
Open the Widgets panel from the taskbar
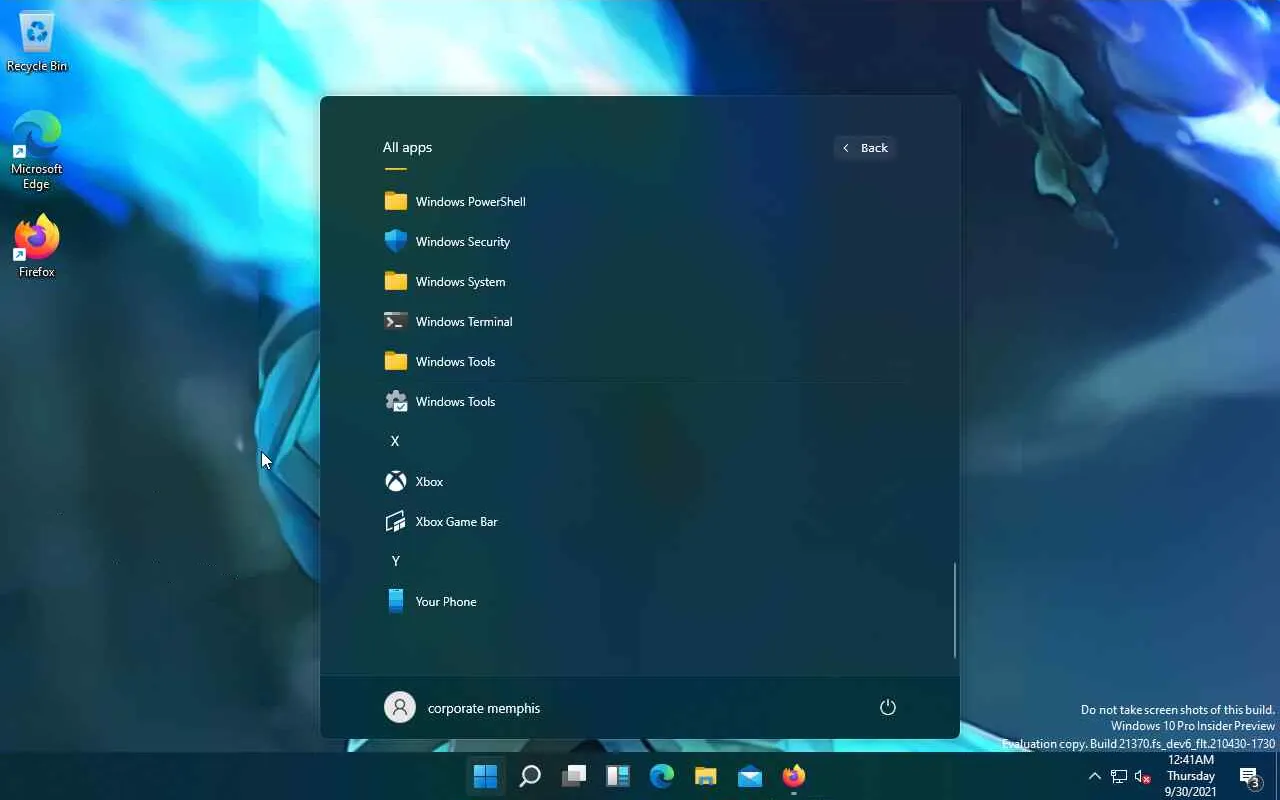pyautogui.click(x=618, y=776)
